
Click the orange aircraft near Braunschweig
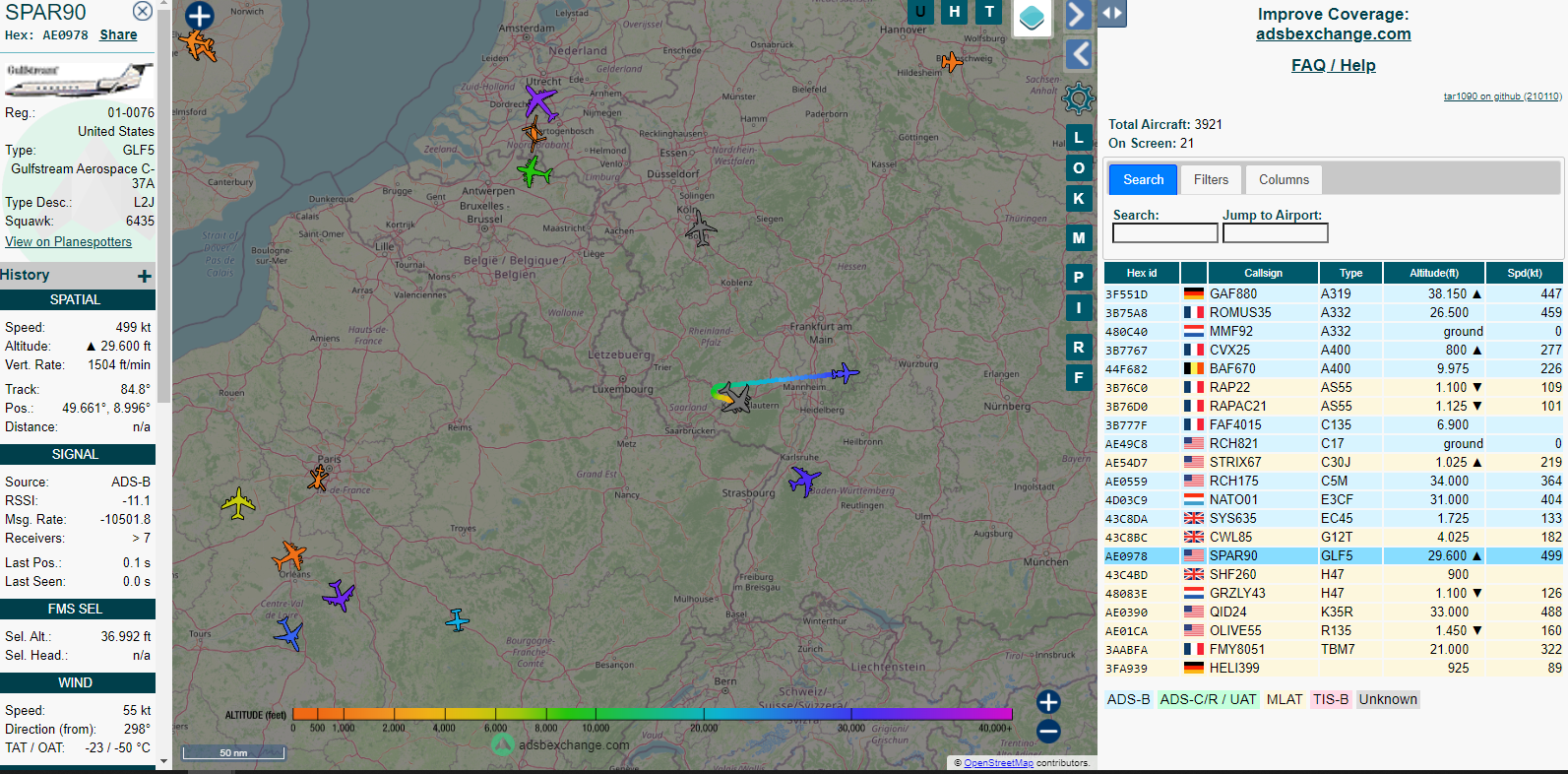point(952,62)
